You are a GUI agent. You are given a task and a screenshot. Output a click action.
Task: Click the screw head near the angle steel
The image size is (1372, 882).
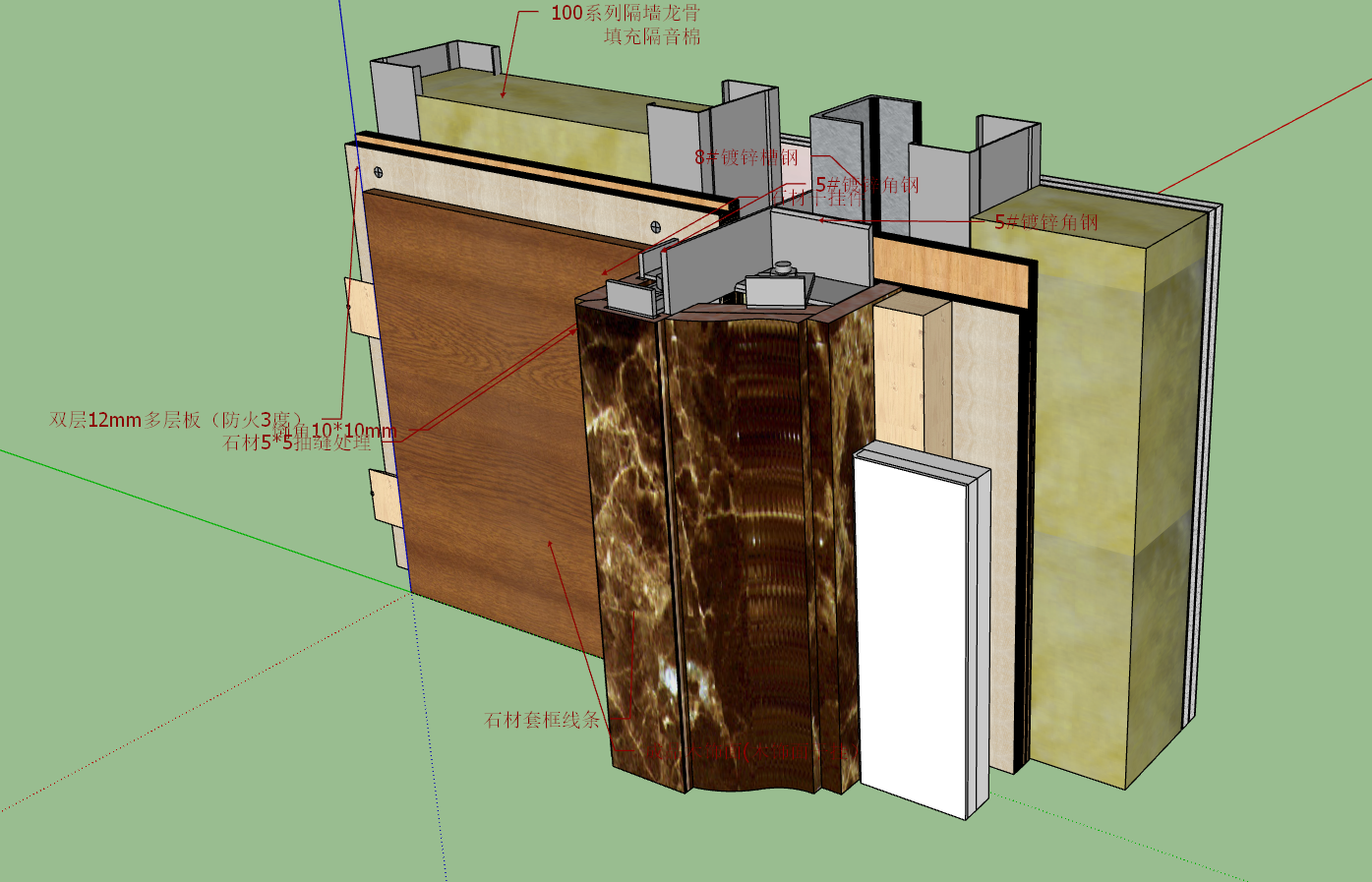click(655, 227)
